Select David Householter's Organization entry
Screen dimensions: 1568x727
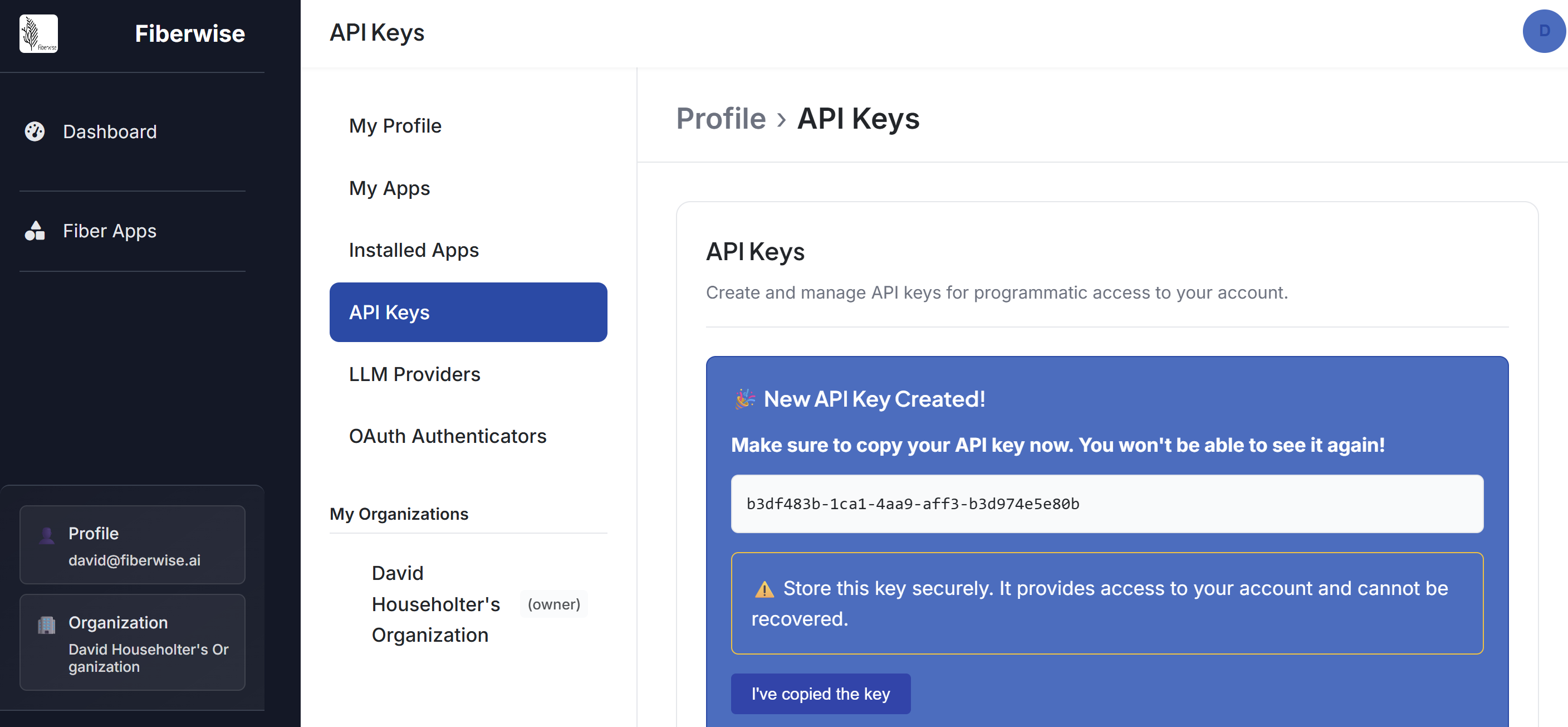(435, 604)
